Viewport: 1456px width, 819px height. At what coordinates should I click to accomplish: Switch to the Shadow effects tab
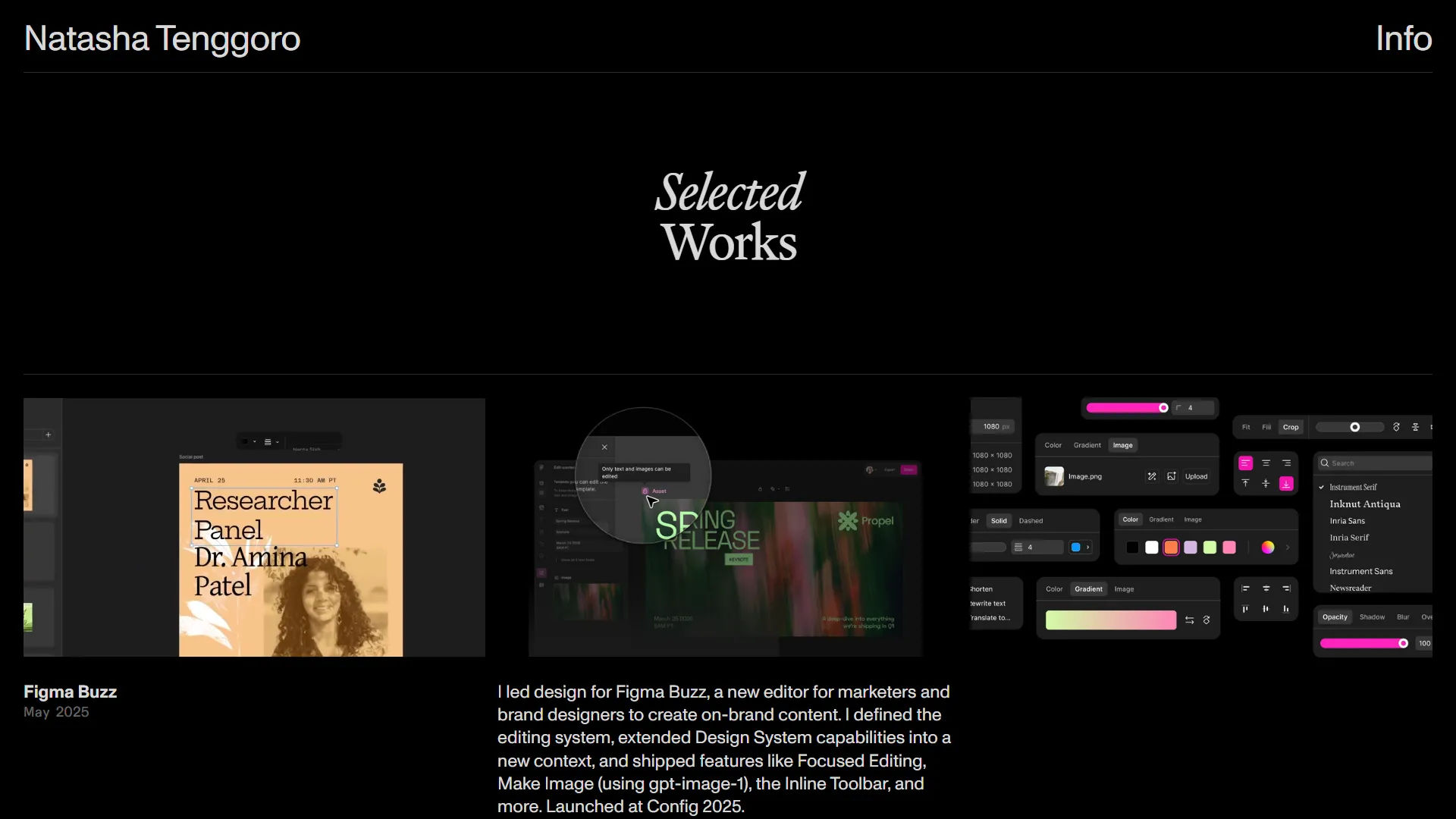coord(1372,617)
